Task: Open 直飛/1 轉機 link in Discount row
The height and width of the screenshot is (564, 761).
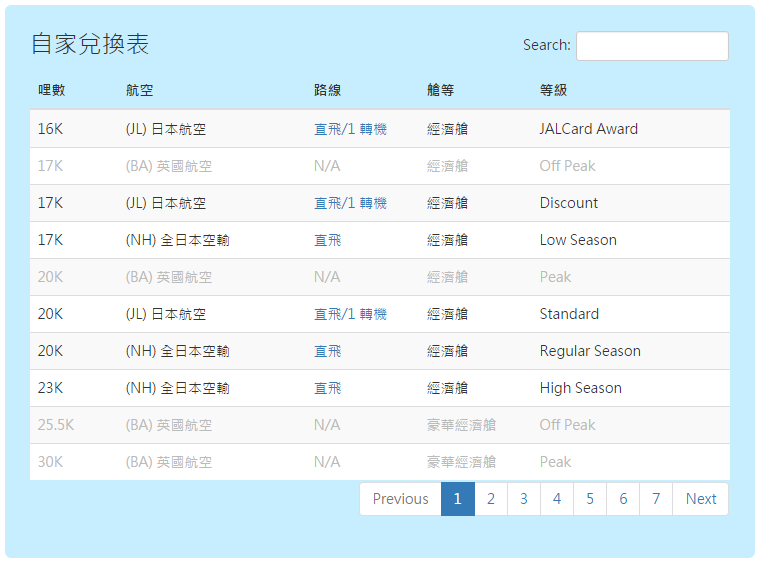Action: point(350,203)
